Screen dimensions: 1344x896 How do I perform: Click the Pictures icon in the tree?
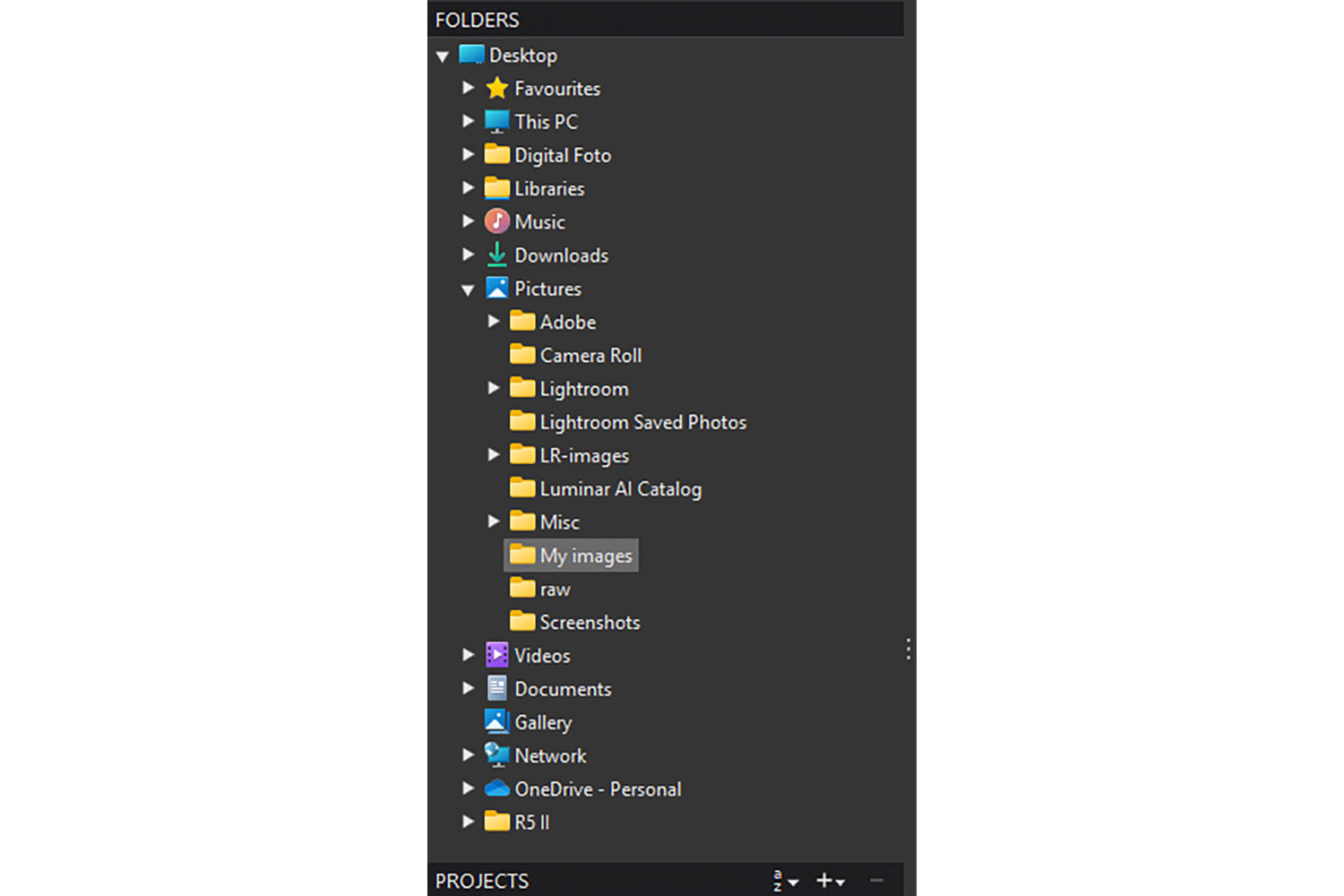tap(496, 288)
